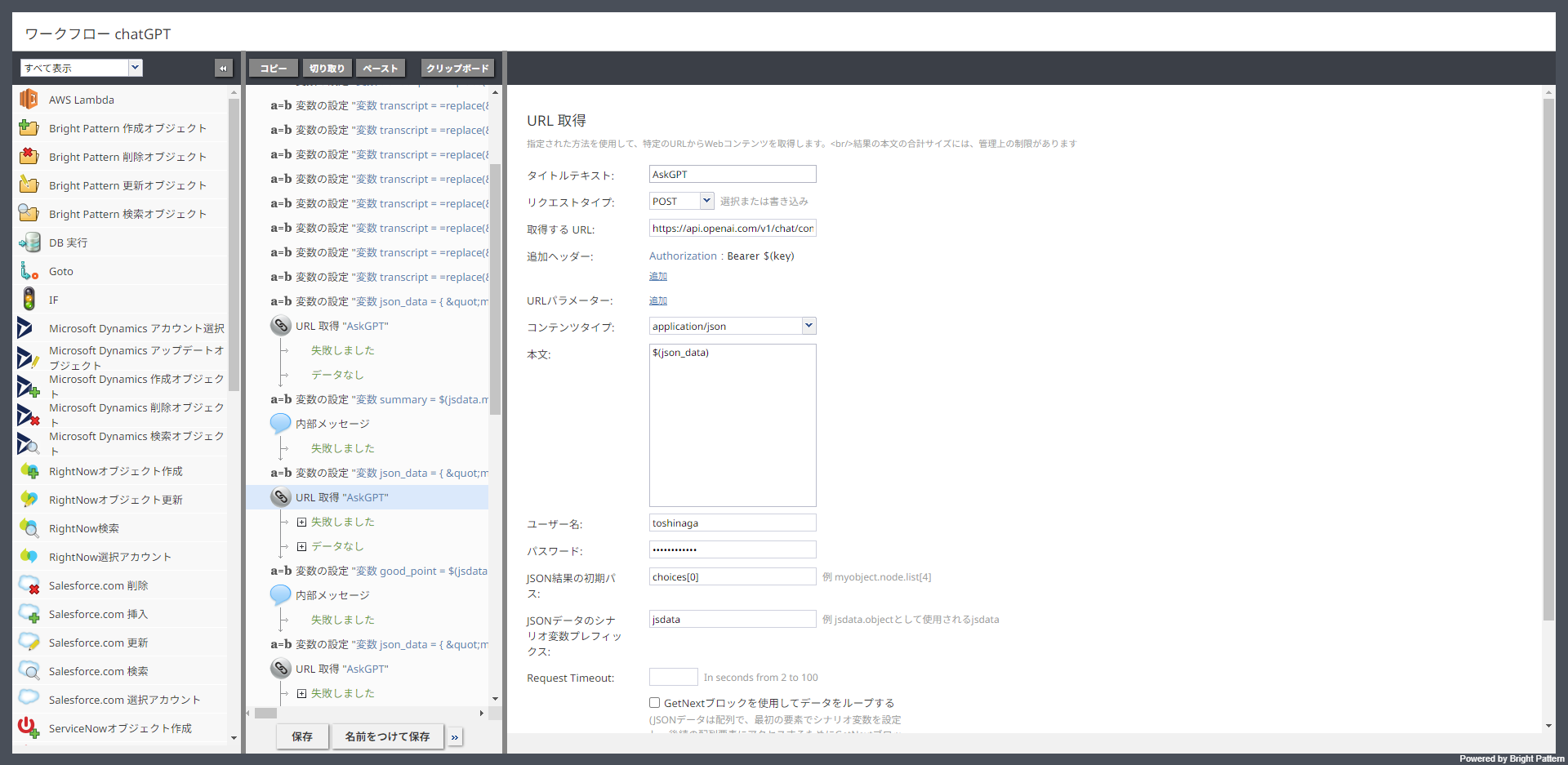Click the コピー toolbar button
The height and width of the screenshot is (765, 1568).
pos(273,68)
